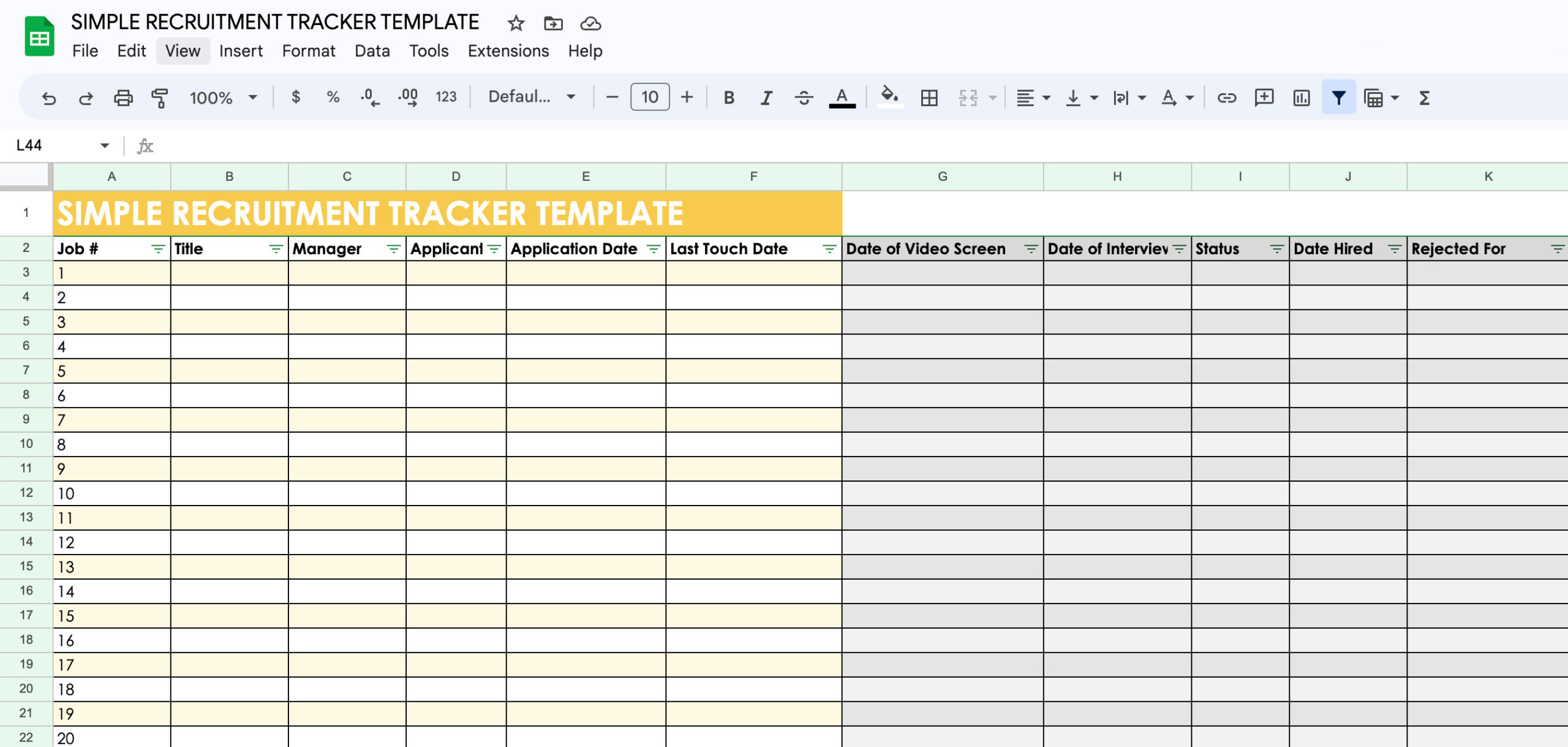Check the cloud document status icon

590,24
